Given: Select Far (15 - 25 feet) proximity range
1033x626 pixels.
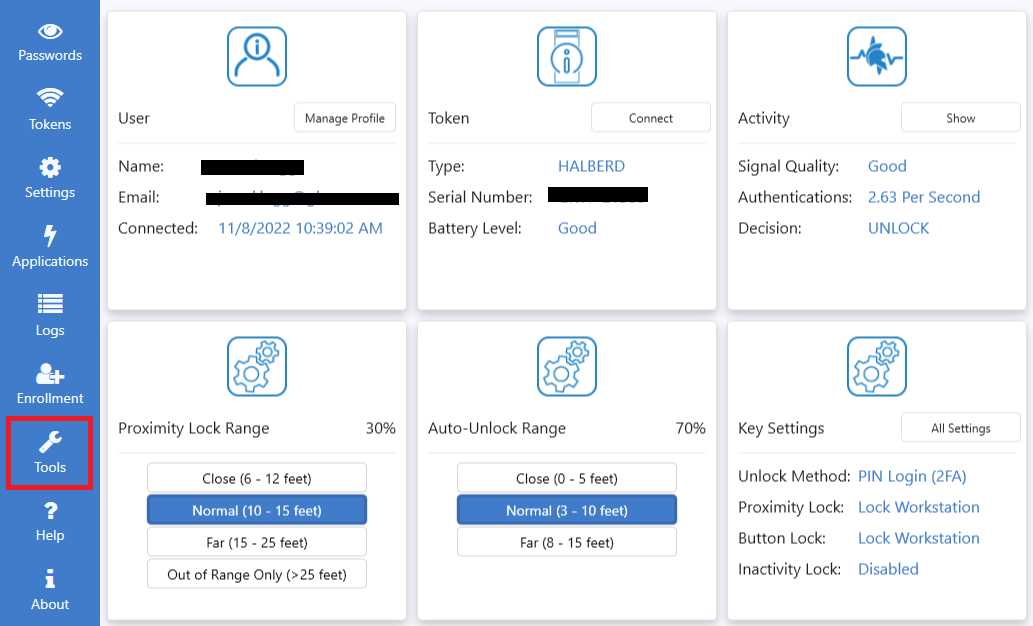Looking at the screenshot, I should click(x=257, y=542).
